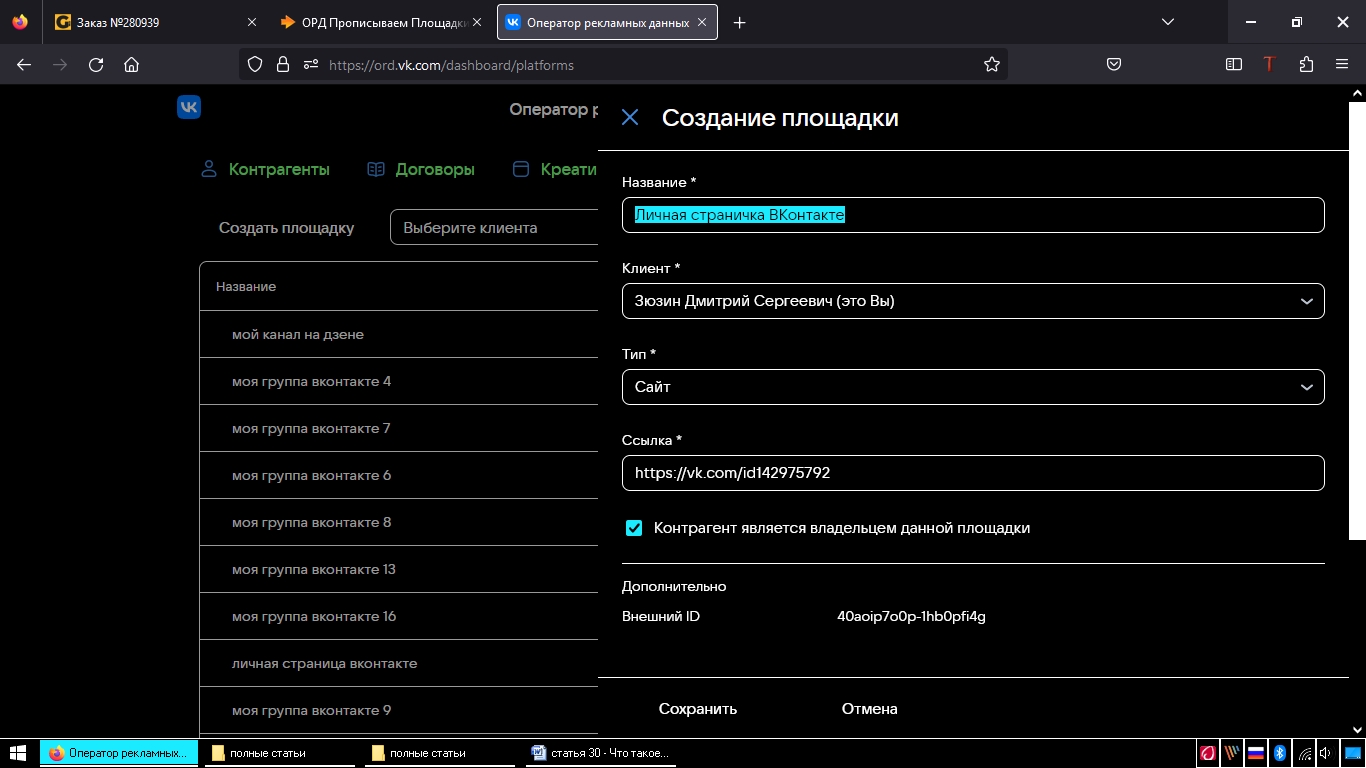Select row моя группа вконтакте 4
The image size is (1366, 768).
click(399, 381)
